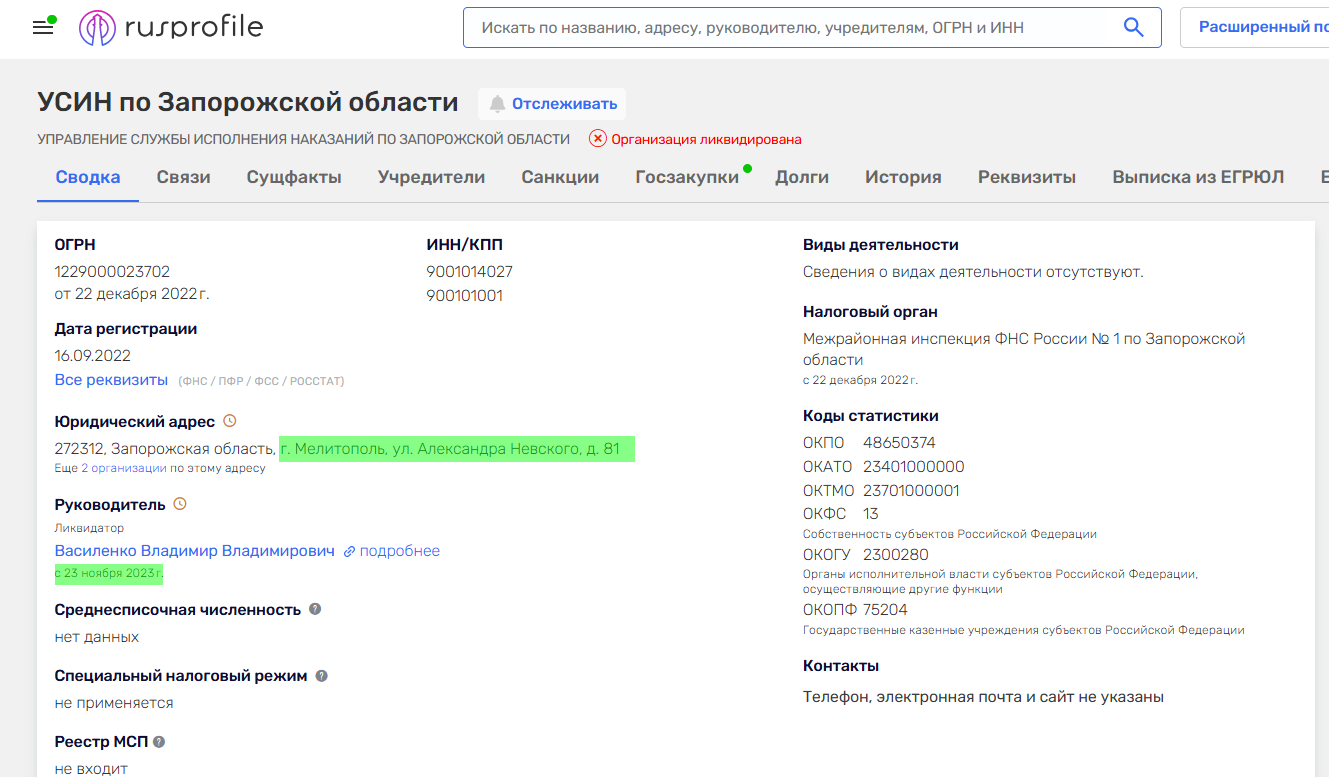Click the magnifier search icon

pyautogui.click(x=1133, y=28)
